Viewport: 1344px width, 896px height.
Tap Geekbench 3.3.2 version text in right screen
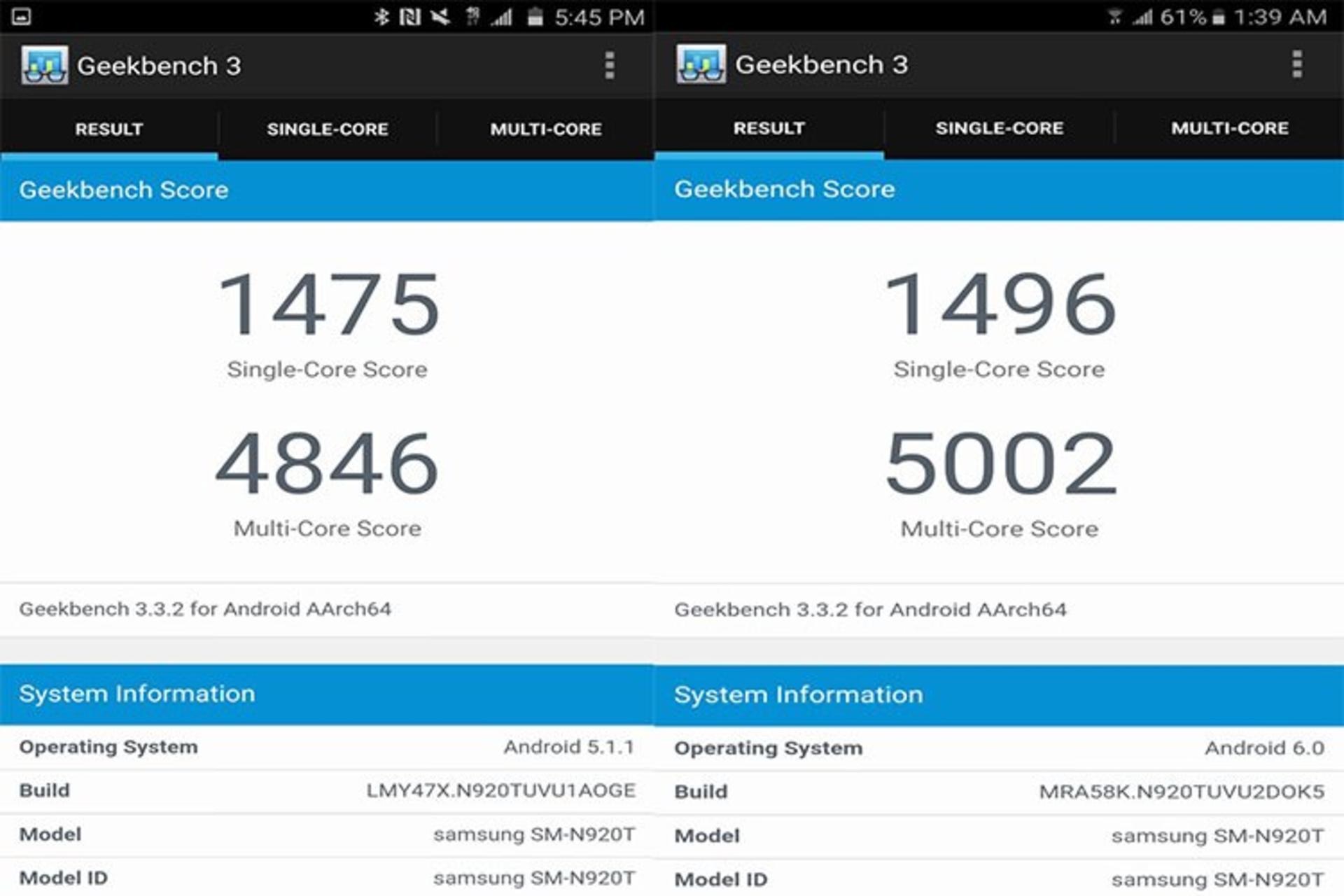(870, 610)
